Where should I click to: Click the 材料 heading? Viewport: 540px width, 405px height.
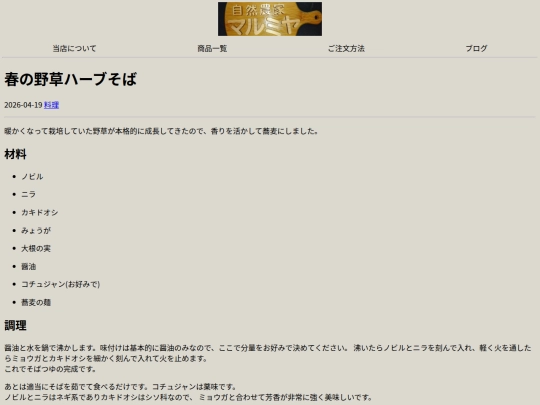coord(15,154)
